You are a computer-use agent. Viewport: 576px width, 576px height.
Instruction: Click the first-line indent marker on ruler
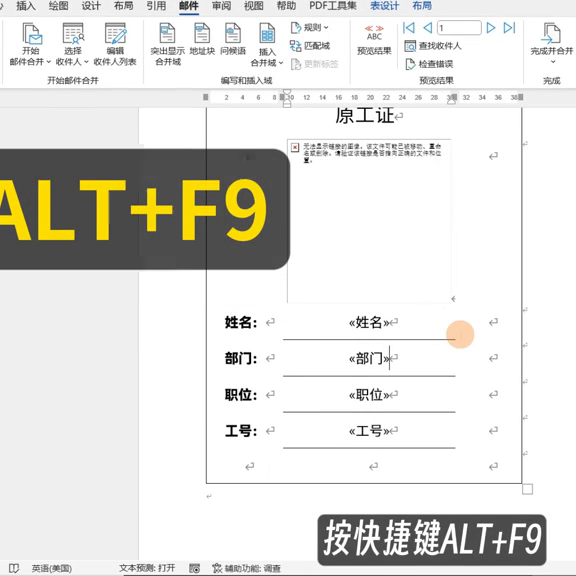[x=287, y=92]
